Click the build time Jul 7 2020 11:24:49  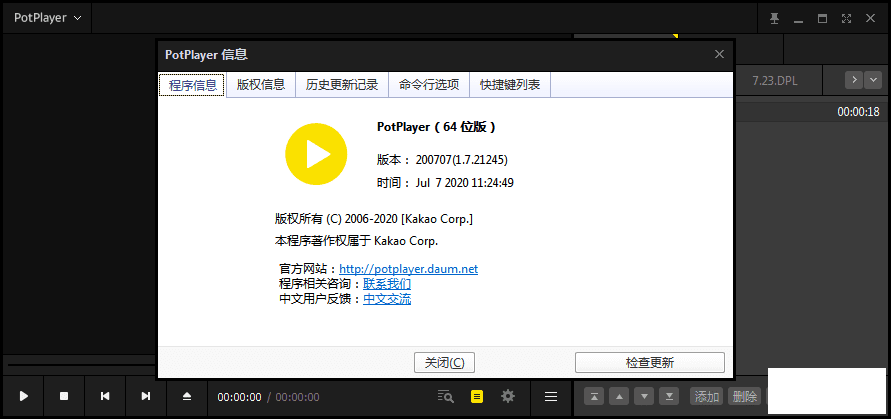pos(465,182)
